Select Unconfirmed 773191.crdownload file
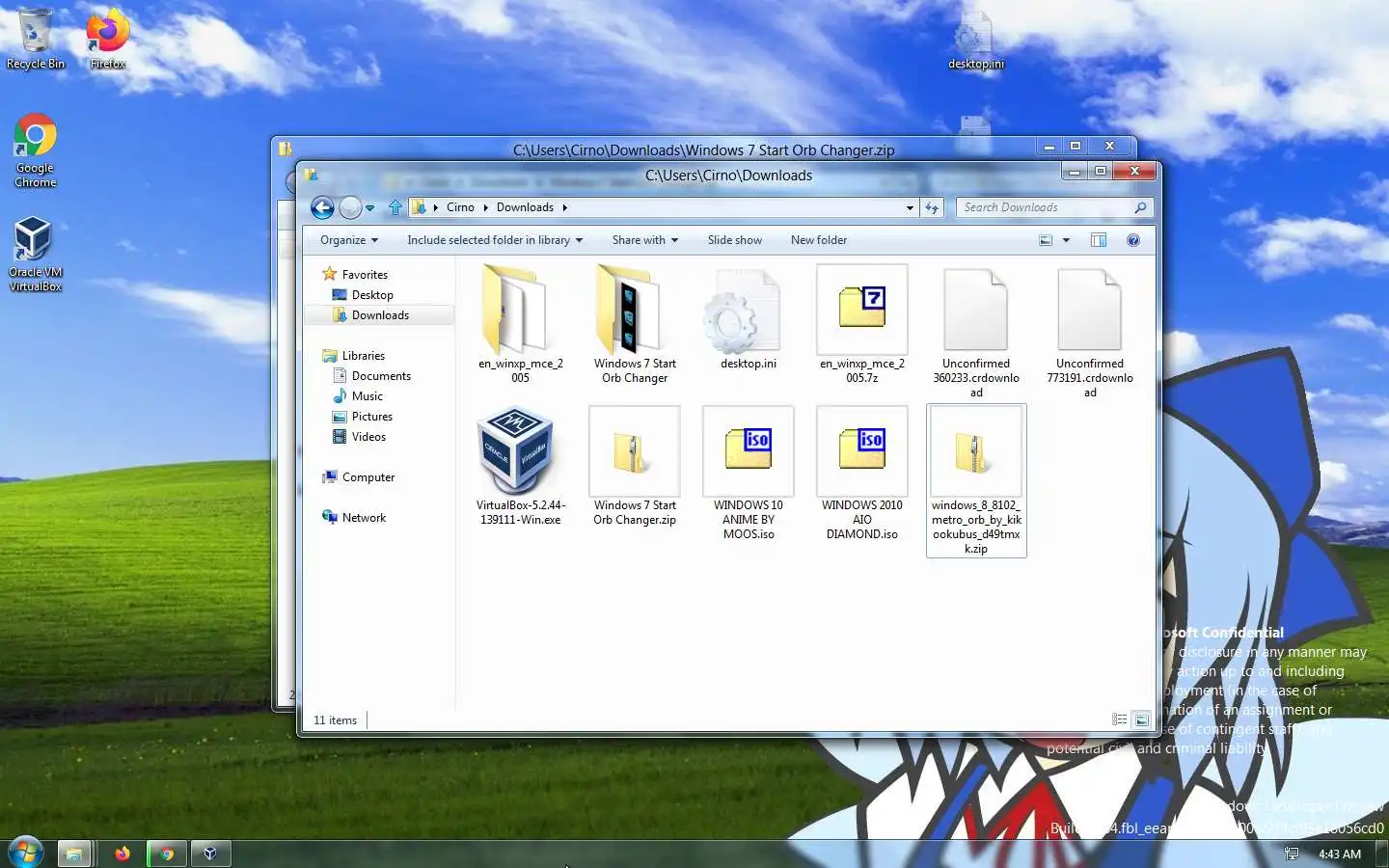The width and height of the screenshot is (1389, 868). coord(1090,332)
